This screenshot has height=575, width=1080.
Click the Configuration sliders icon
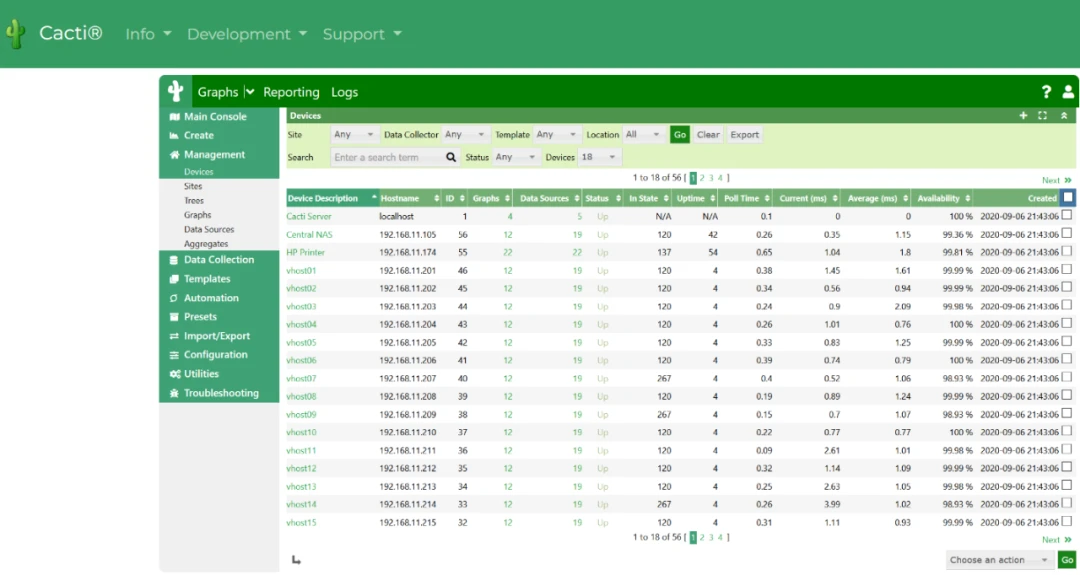[x=174, y=355]
